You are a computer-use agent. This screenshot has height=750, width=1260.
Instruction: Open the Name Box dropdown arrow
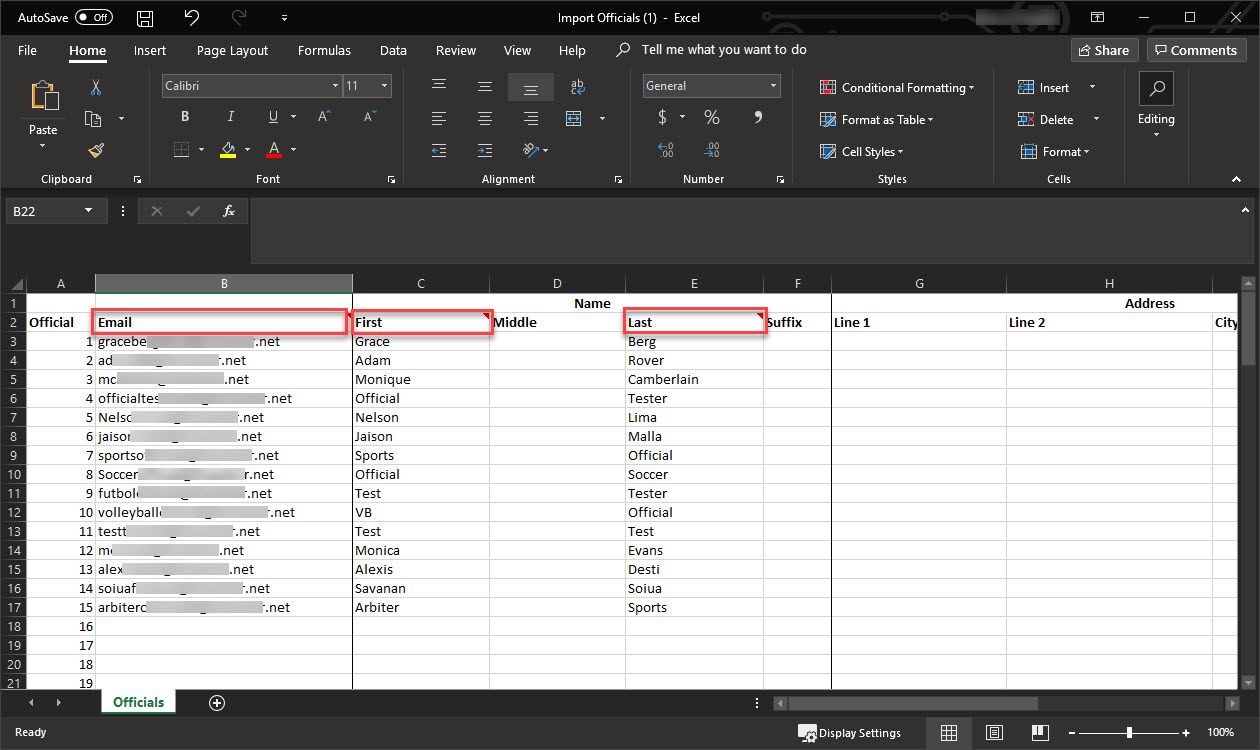89,211
